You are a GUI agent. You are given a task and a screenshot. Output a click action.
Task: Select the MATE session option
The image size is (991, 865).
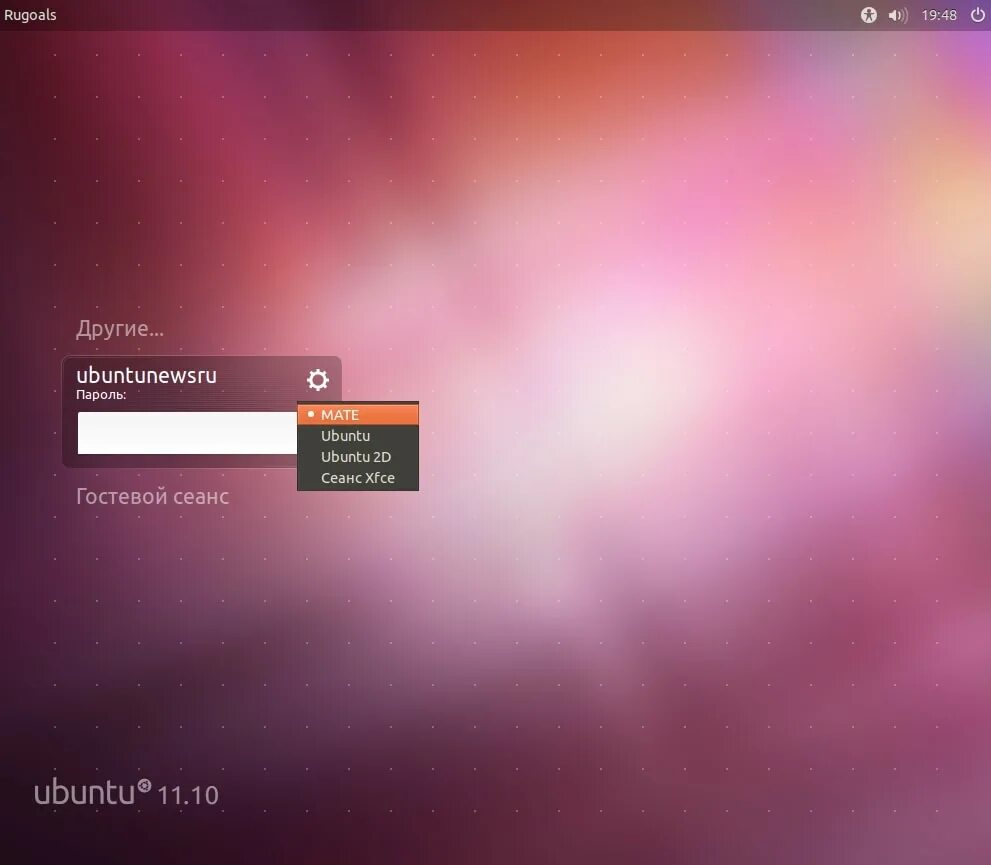pyautogui.click(x=358, y=414)
